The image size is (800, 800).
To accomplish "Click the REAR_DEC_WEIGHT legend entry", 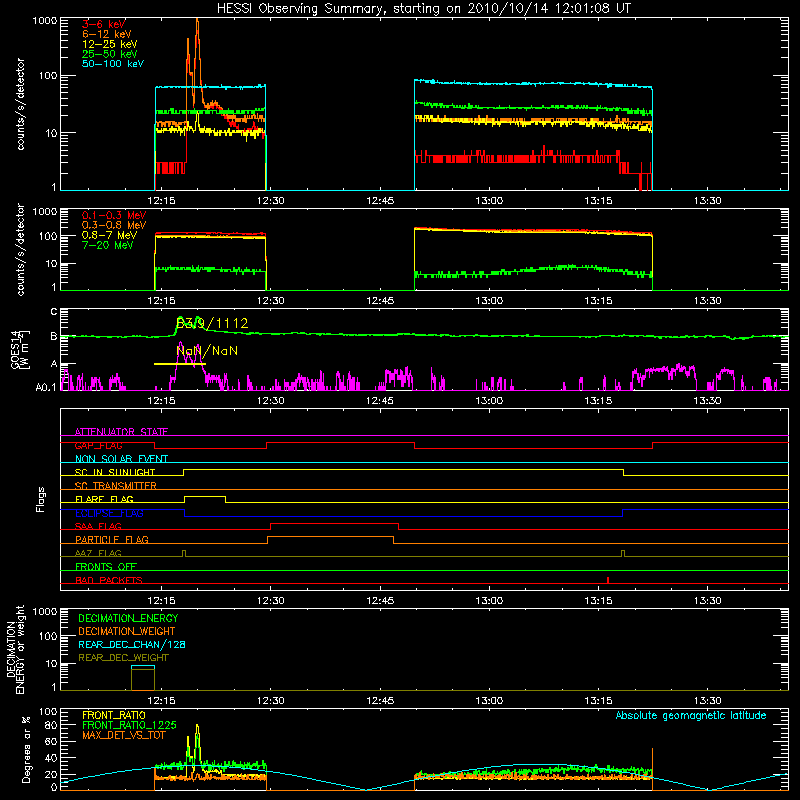I will 123,658.
